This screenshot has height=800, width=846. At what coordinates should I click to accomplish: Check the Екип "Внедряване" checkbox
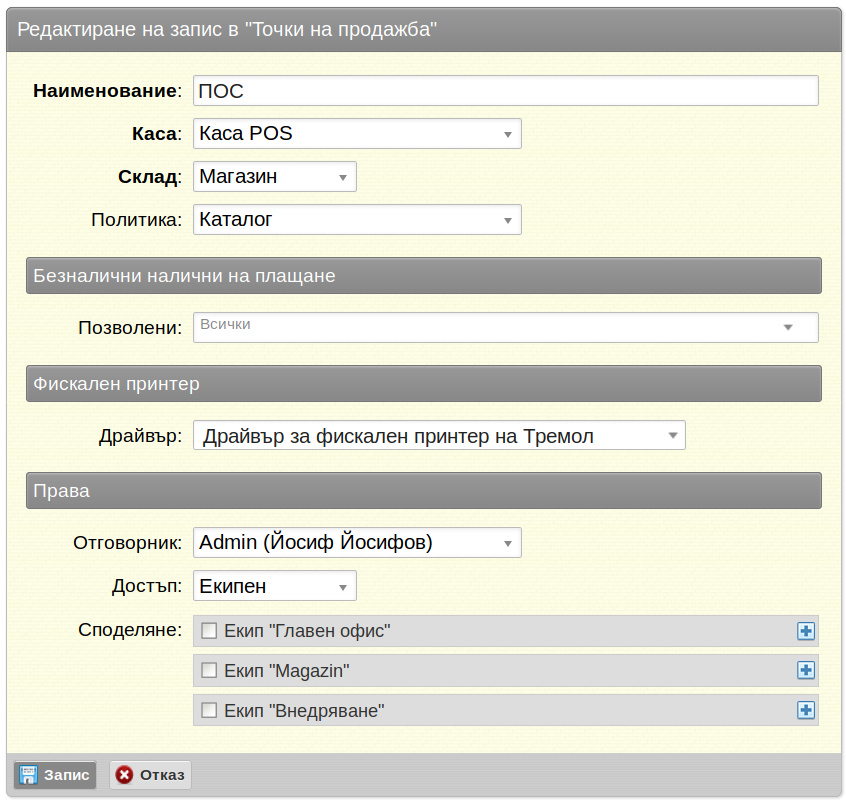pyautogui.click(x=209, y=710)
